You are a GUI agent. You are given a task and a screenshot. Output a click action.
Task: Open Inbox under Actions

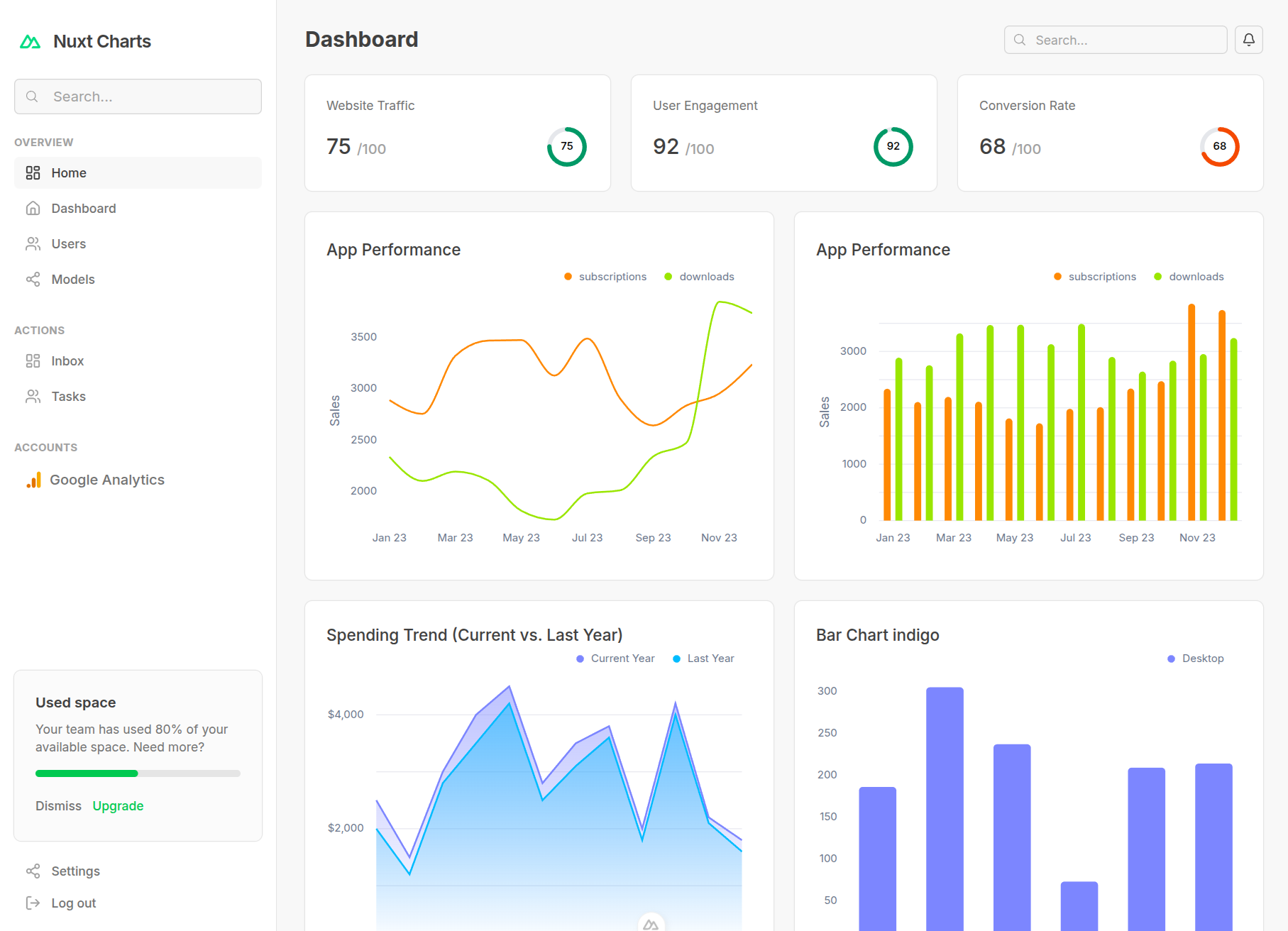tap(138, 360)
